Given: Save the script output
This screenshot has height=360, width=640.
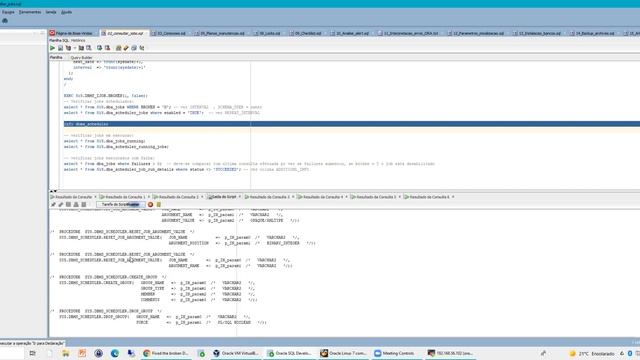Looking at the screenshot, I should pos(68,204).
